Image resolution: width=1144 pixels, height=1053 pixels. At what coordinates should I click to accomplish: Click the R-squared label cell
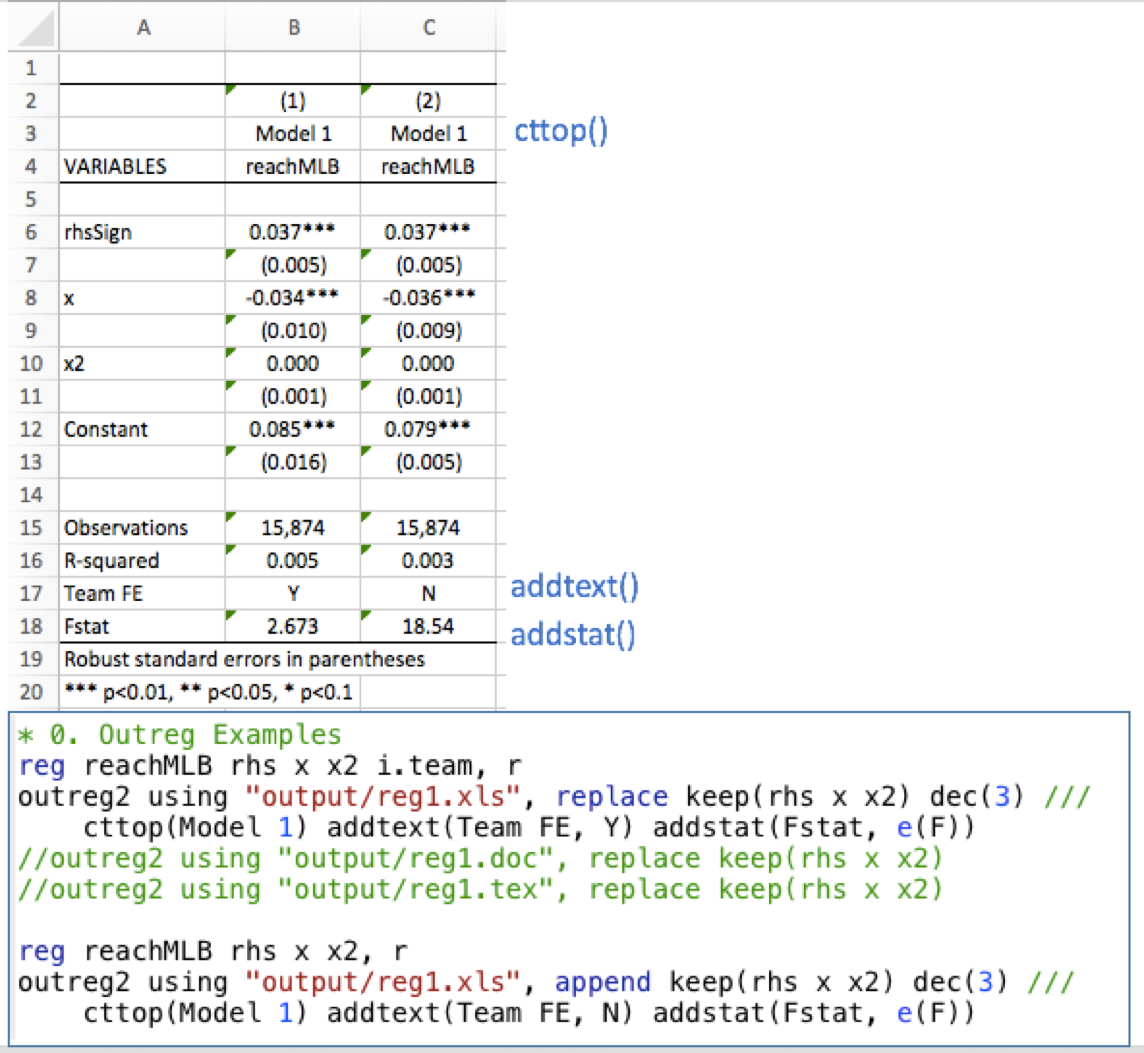click(x=142, y=560)
